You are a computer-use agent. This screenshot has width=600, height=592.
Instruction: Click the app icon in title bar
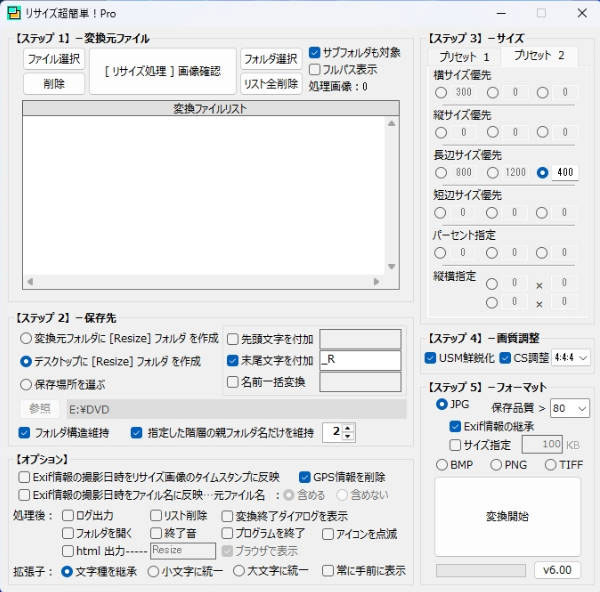[14, 13]
